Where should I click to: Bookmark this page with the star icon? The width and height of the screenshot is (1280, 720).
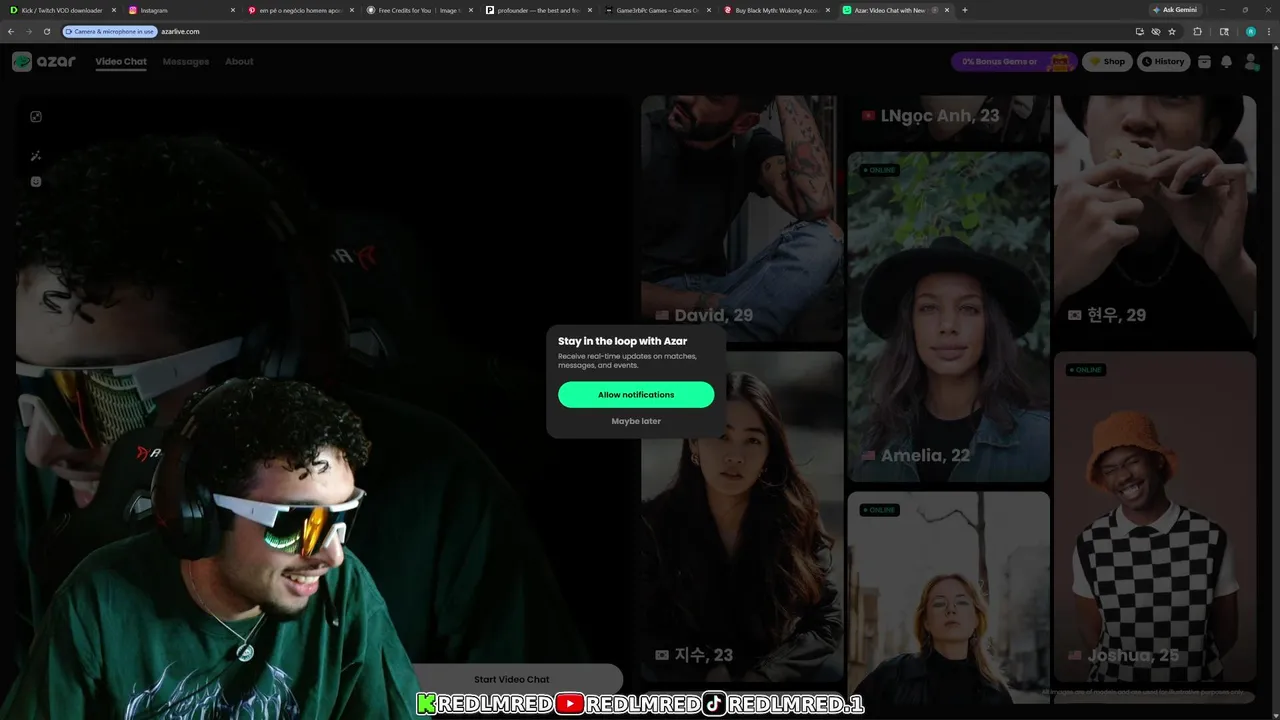coord(1172,31)
